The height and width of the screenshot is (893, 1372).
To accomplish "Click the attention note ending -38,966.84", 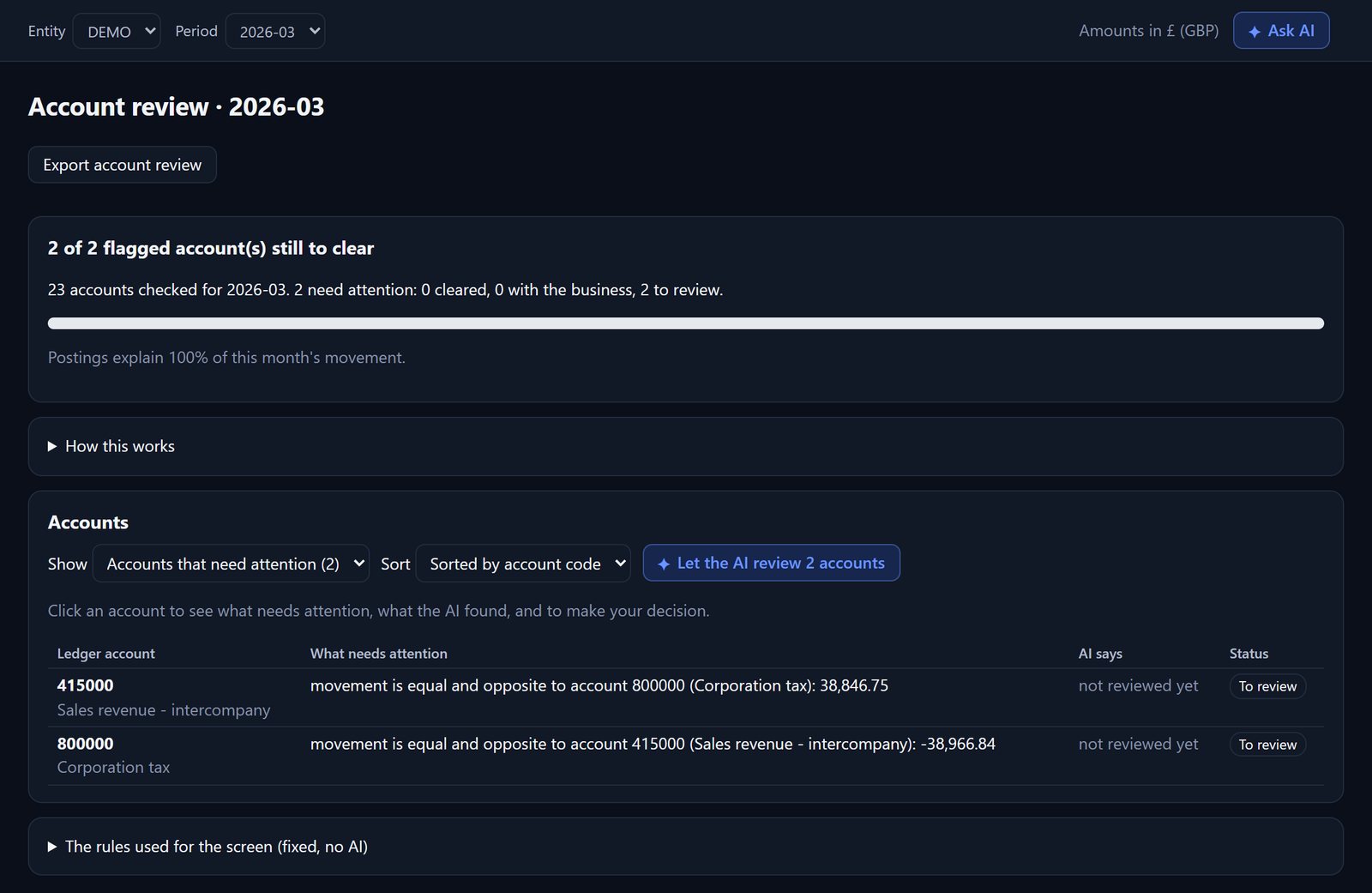I will tap(653, 744).
